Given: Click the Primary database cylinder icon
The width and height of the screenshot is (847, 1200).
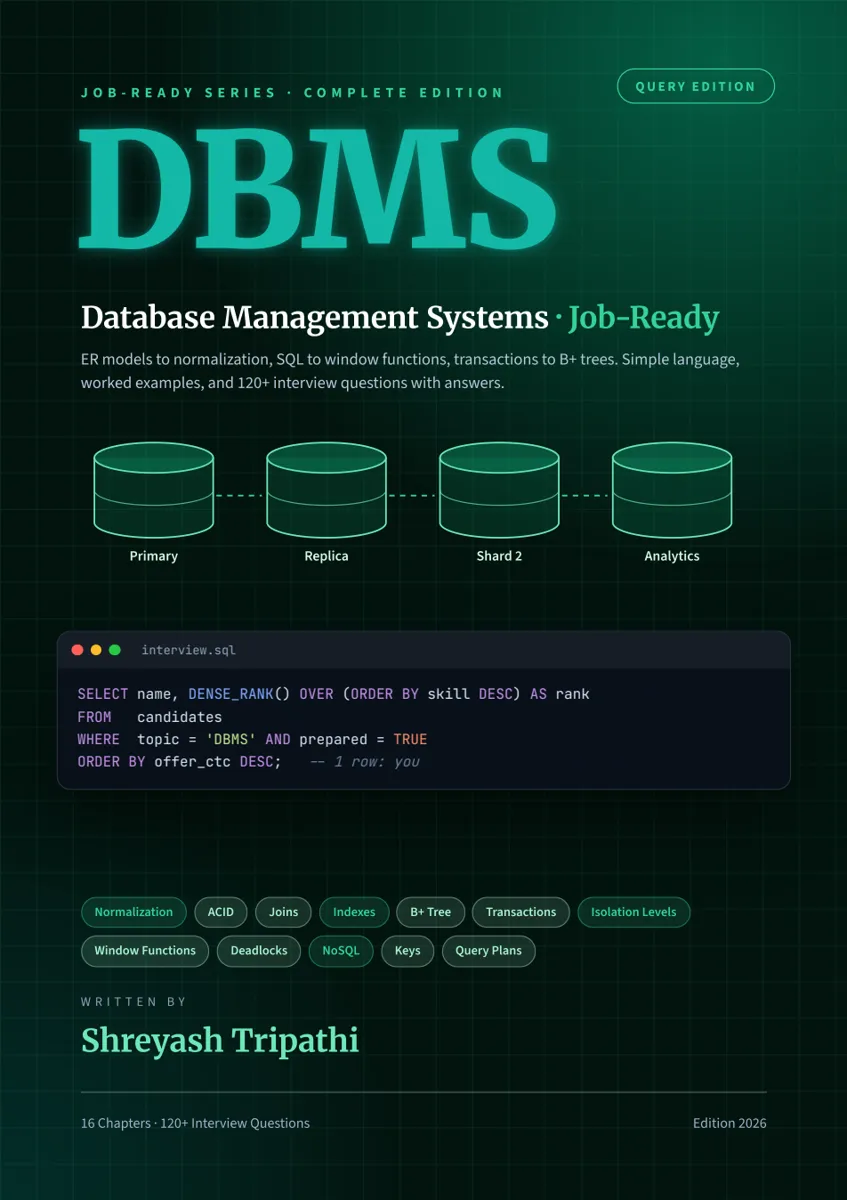Looking at the screenshot, I should 154,490.
